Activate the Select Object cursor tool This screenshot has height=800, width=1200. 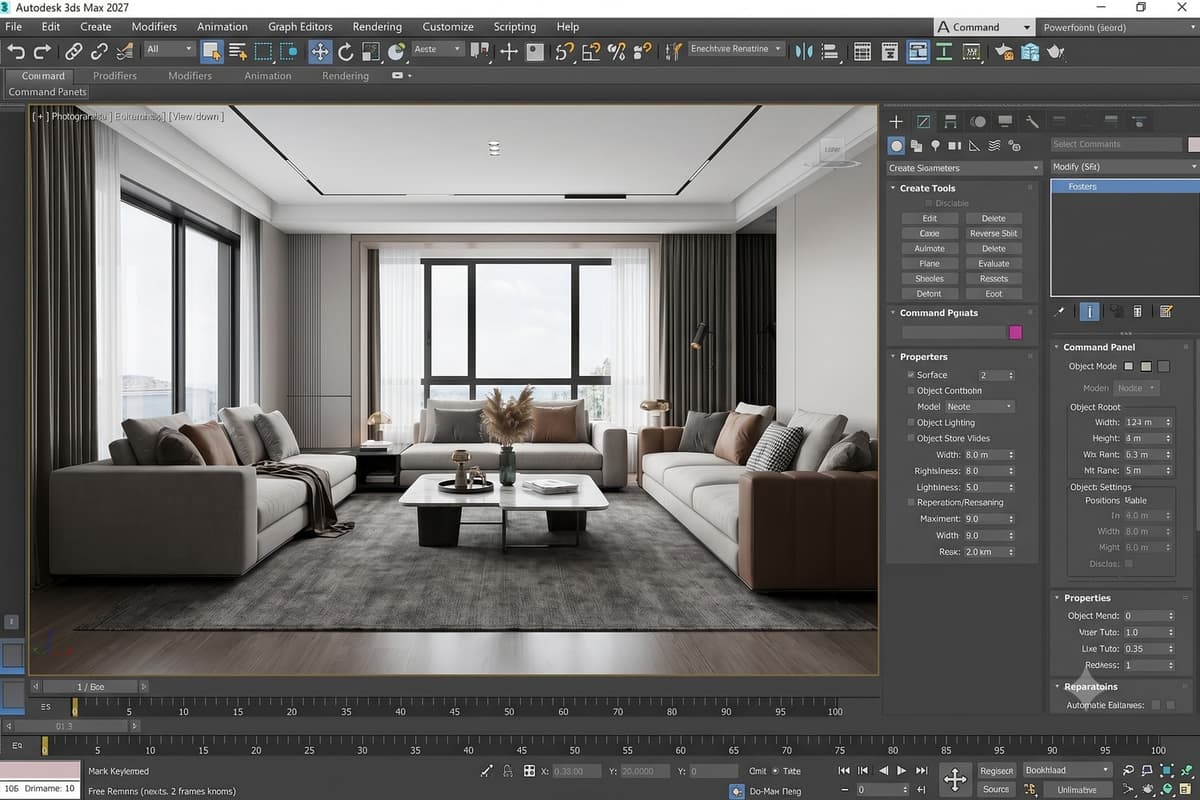(211, 51)
